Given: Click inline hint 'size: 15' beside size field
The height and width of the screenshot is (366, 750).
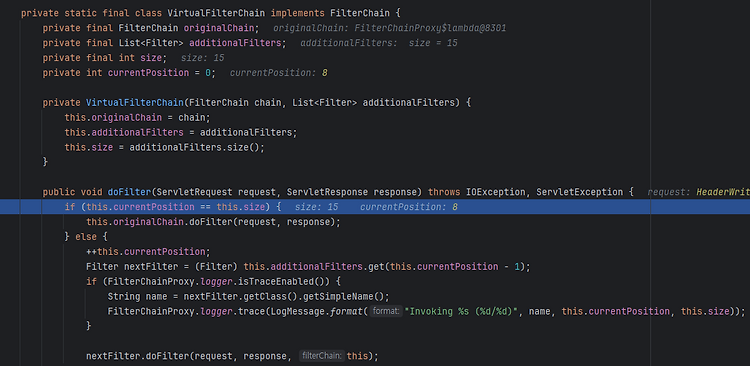Looking at the screenshot, I should point(202,58).
